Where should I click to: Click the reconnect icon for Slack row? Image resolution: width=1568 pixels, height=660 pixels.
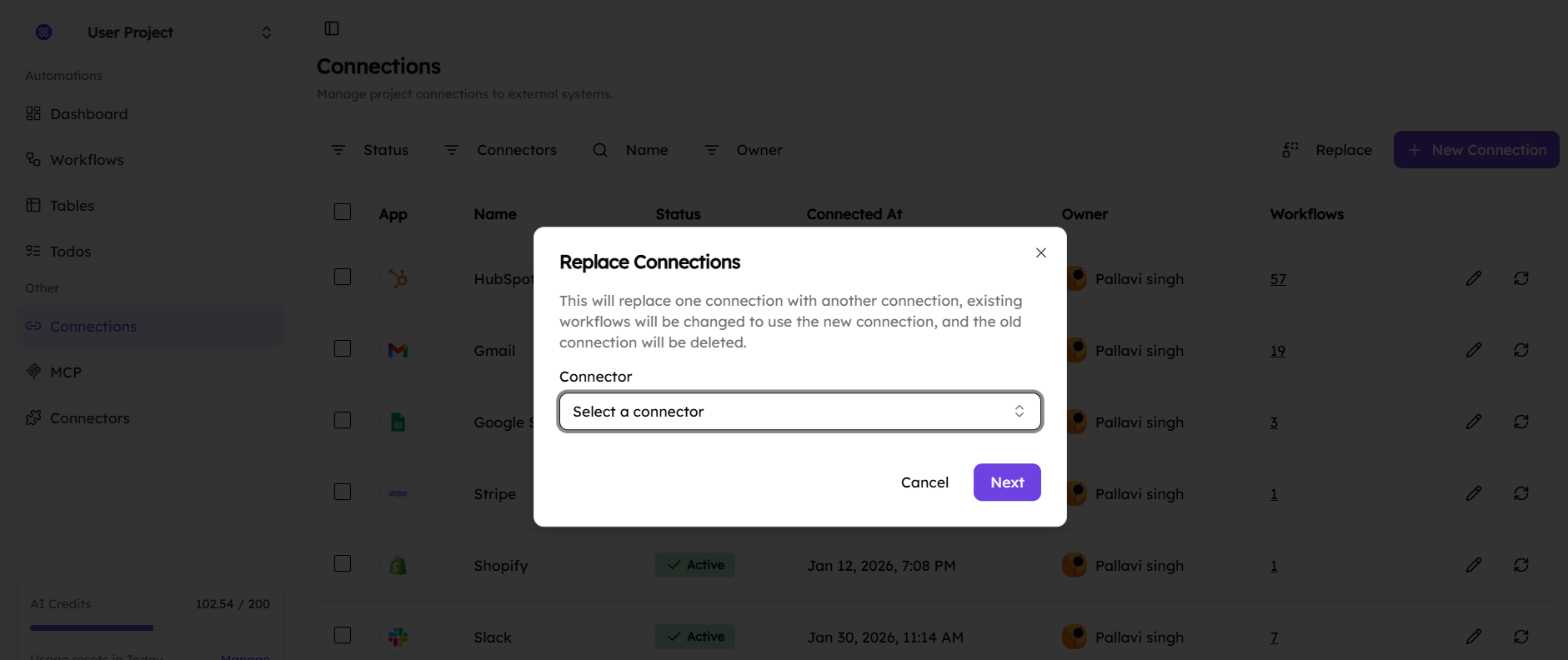coord(1521,637)
